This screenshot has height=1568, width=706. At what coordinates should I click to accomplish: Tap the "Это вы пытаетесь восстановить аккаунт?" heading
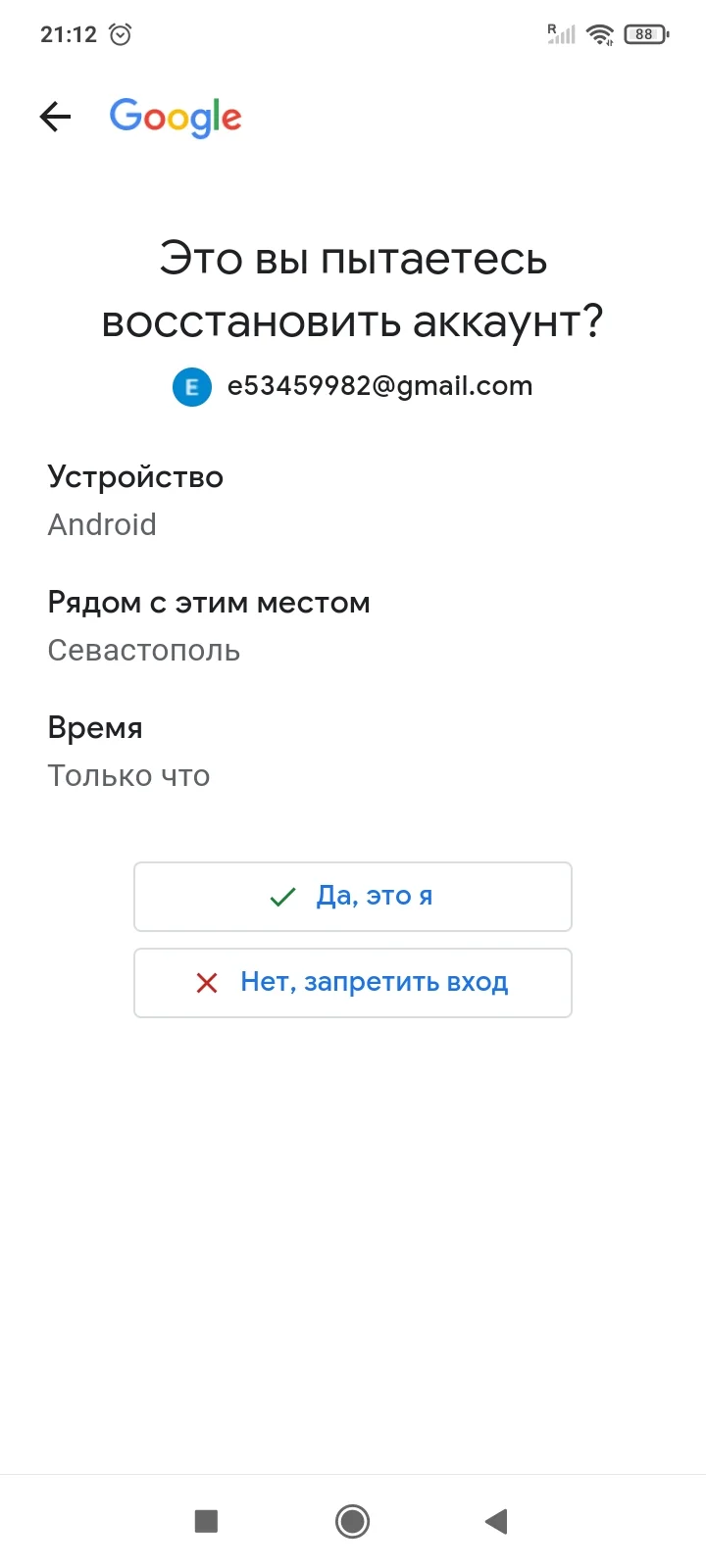tap(353, 290)
